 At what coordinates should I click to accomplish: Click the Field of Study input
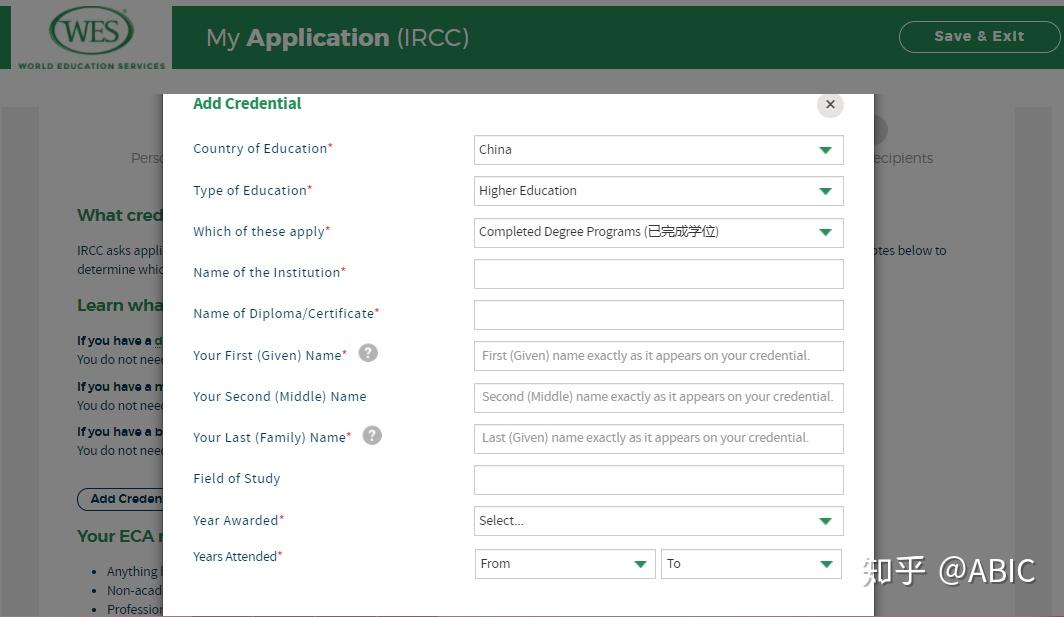tap(658, 480)
